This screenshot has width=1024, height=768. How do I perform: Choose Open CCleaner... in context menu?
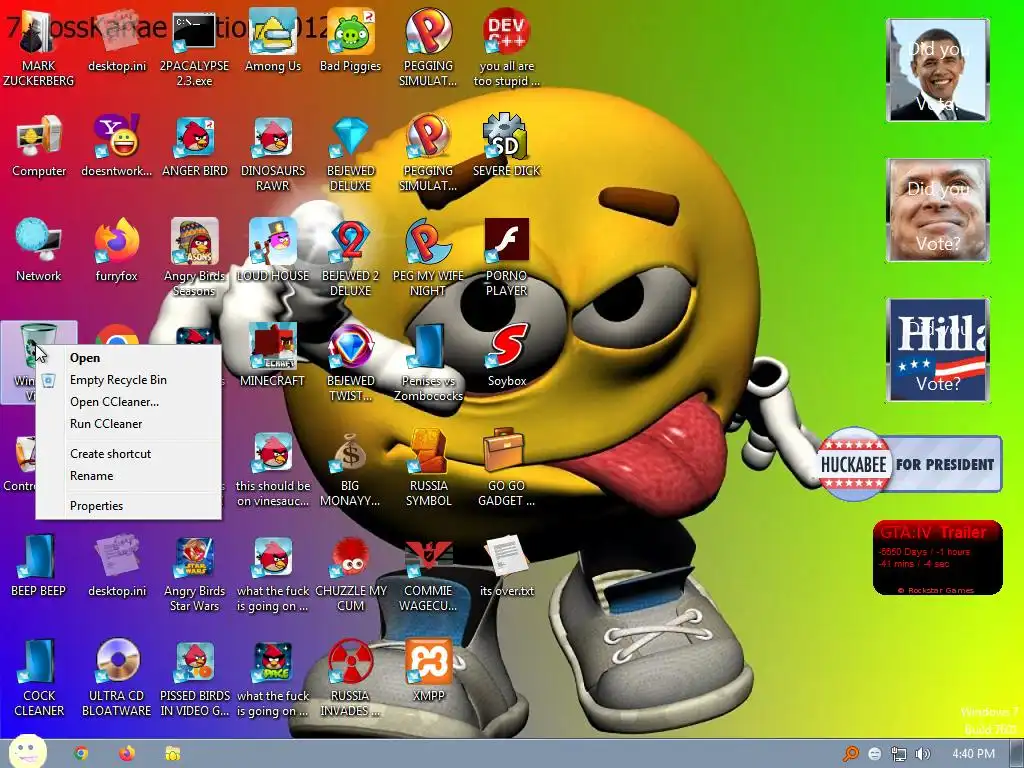tap(129, 402)
